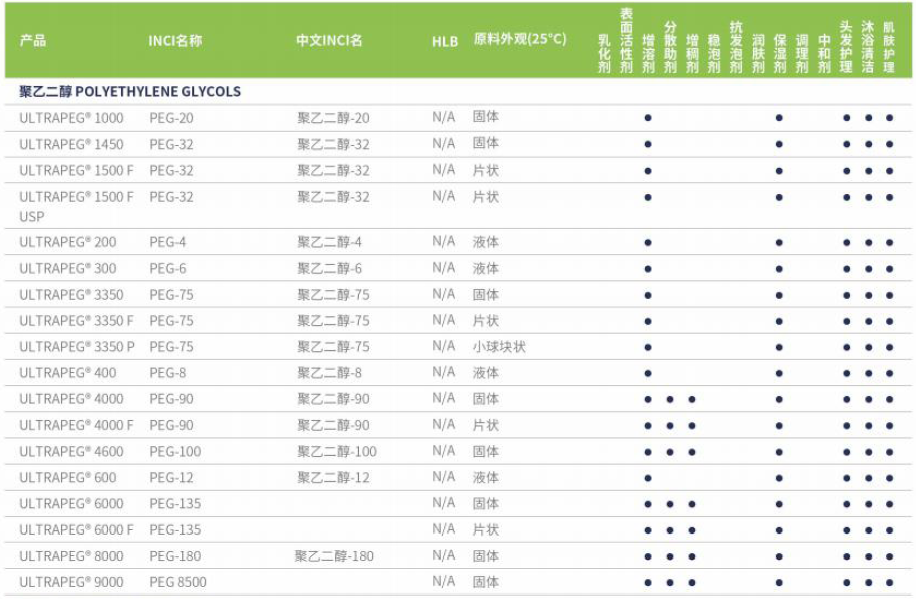This screenshot has width=916, height=599.
Task: Select product name ULTRAPEG 1450
Action: pos(71,144)
